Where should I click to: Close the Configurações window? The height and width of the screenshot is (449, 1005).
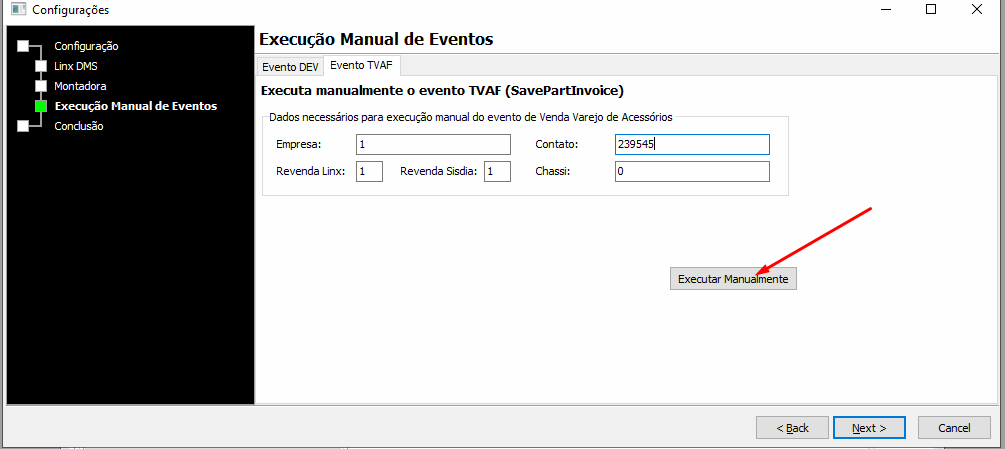coord(977,9)
